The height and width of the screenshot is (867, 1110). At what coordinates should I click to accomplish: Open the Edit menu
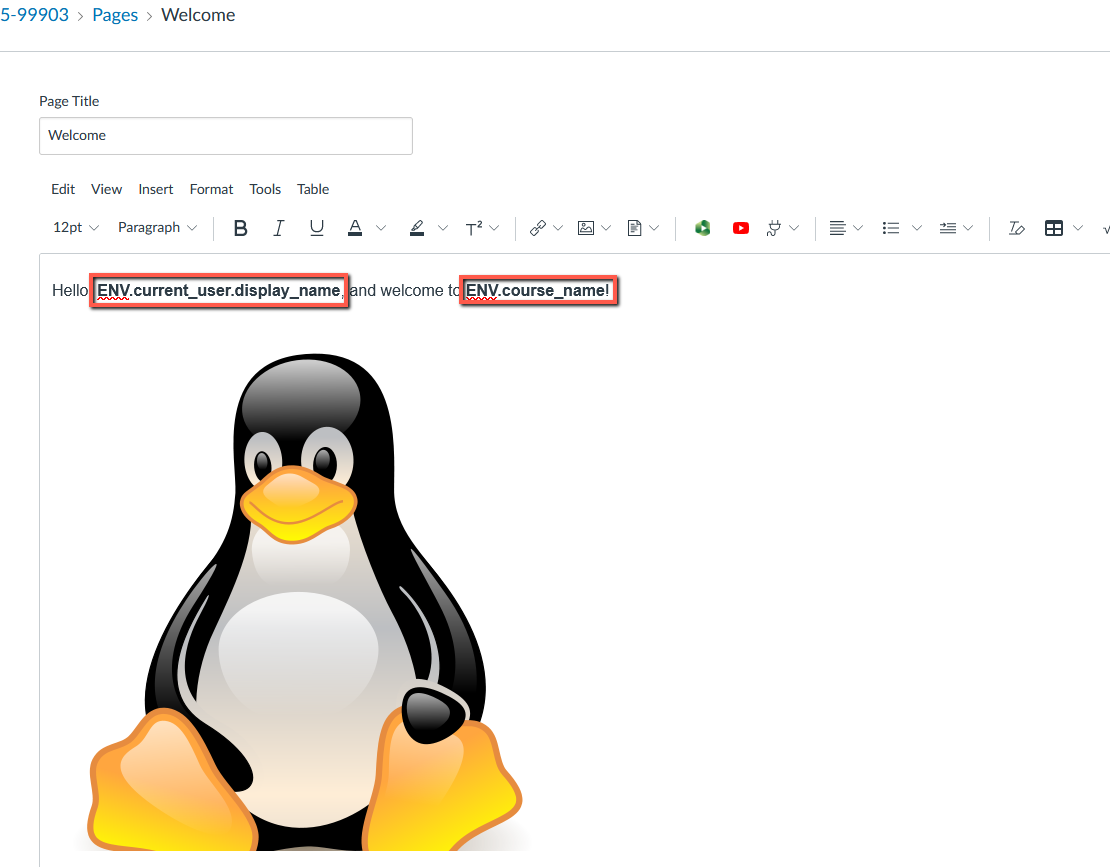coord(63,190)
